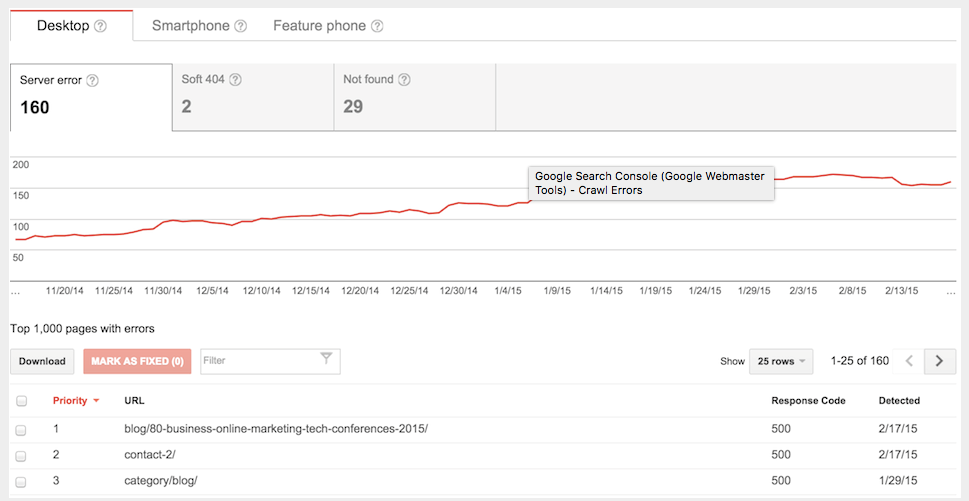The width and height of the screenshot is (969, 501).
Task: Click the Download button
Action: click(x=42, y=361)
